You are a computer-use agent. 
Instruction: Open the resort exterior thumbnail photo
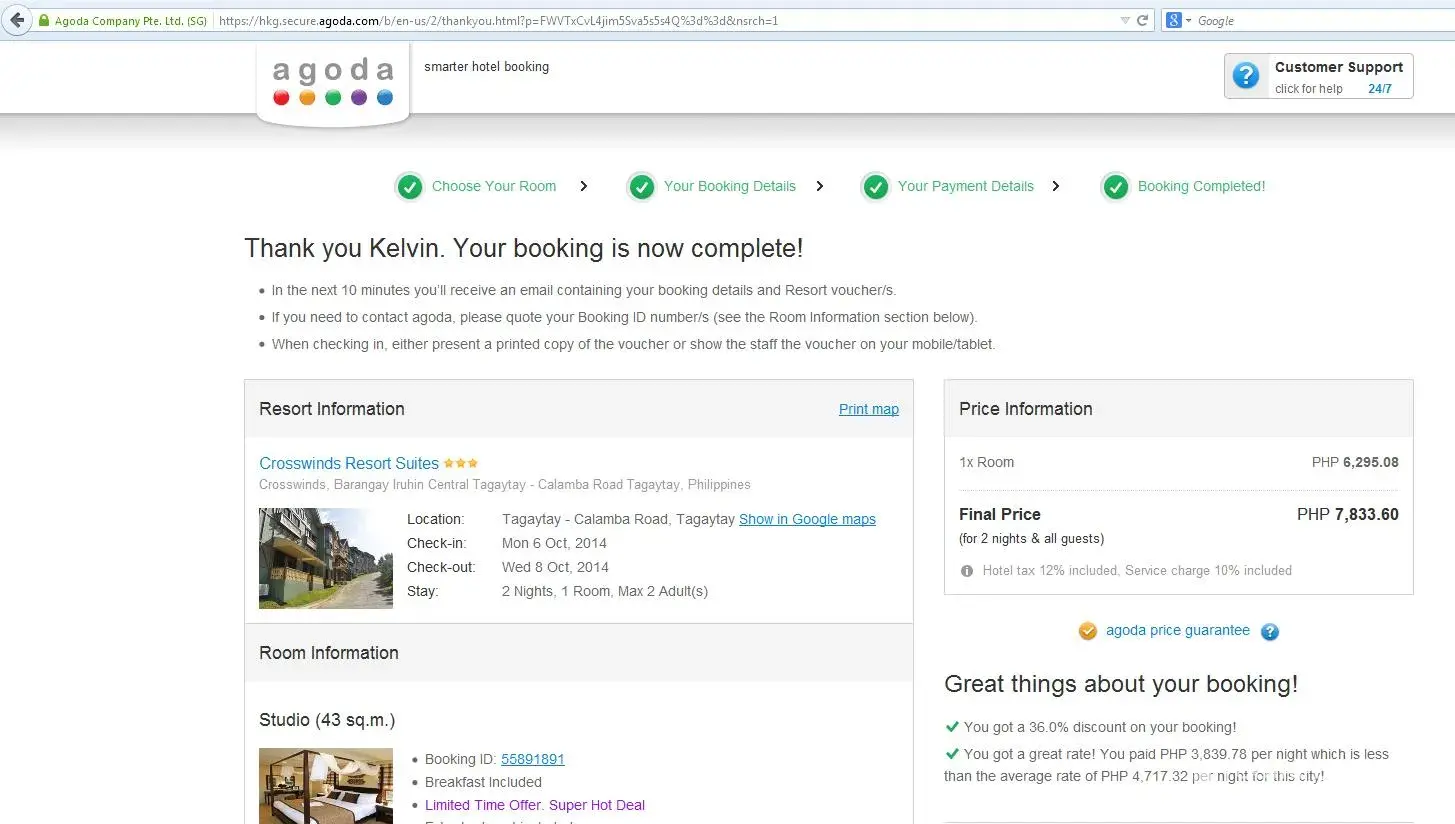326,558
